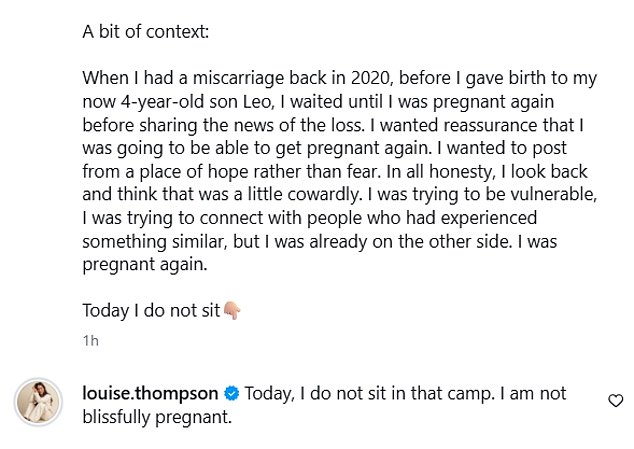Viewport: 634px width, 449px height.
Task: Click the blue verified badge icon
Action: pyautogui.click(x=231, y=391)
